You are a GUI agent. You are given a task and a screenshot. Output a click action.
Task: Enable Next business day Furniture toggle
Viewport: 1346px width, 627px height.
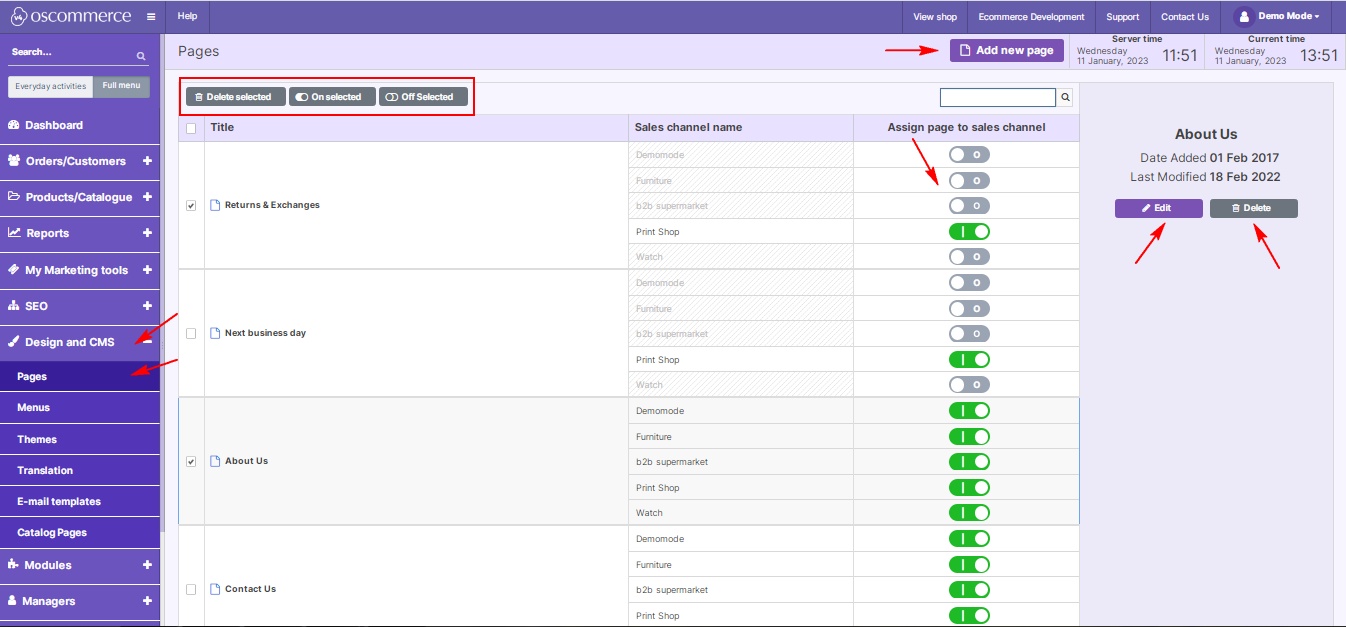click(969, 309)
